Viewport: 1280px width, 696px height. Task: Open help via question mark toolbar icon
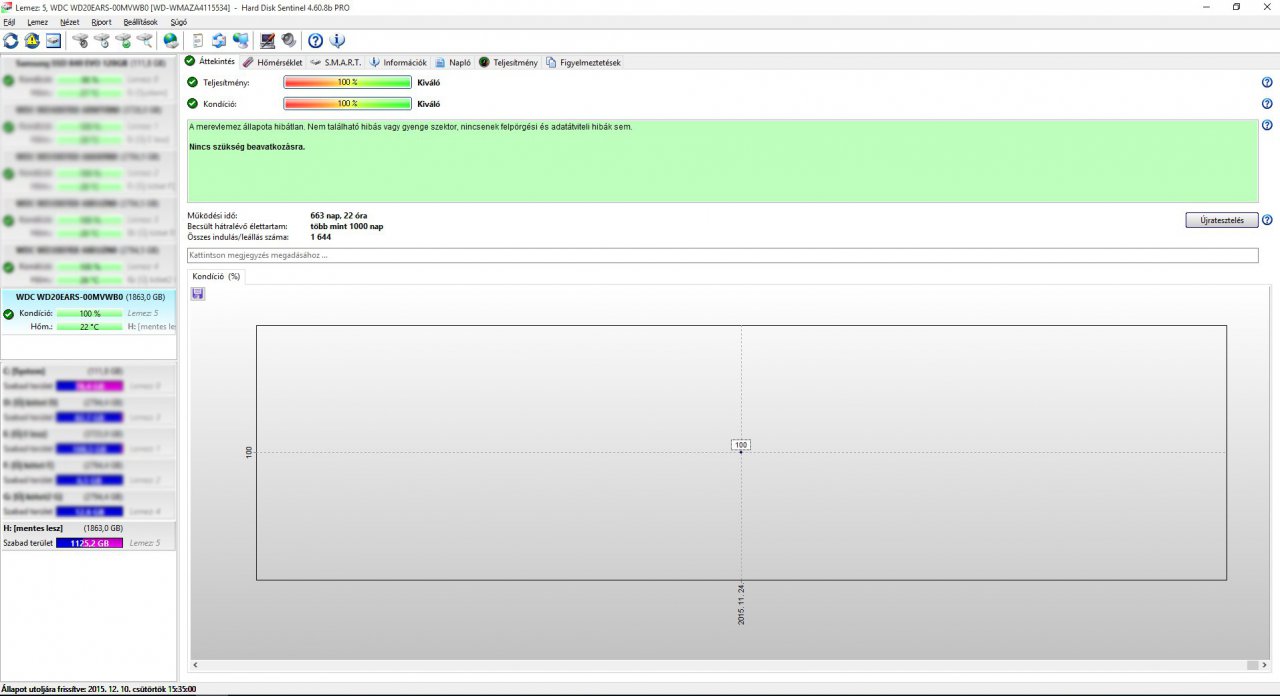[x=315, y=41]
